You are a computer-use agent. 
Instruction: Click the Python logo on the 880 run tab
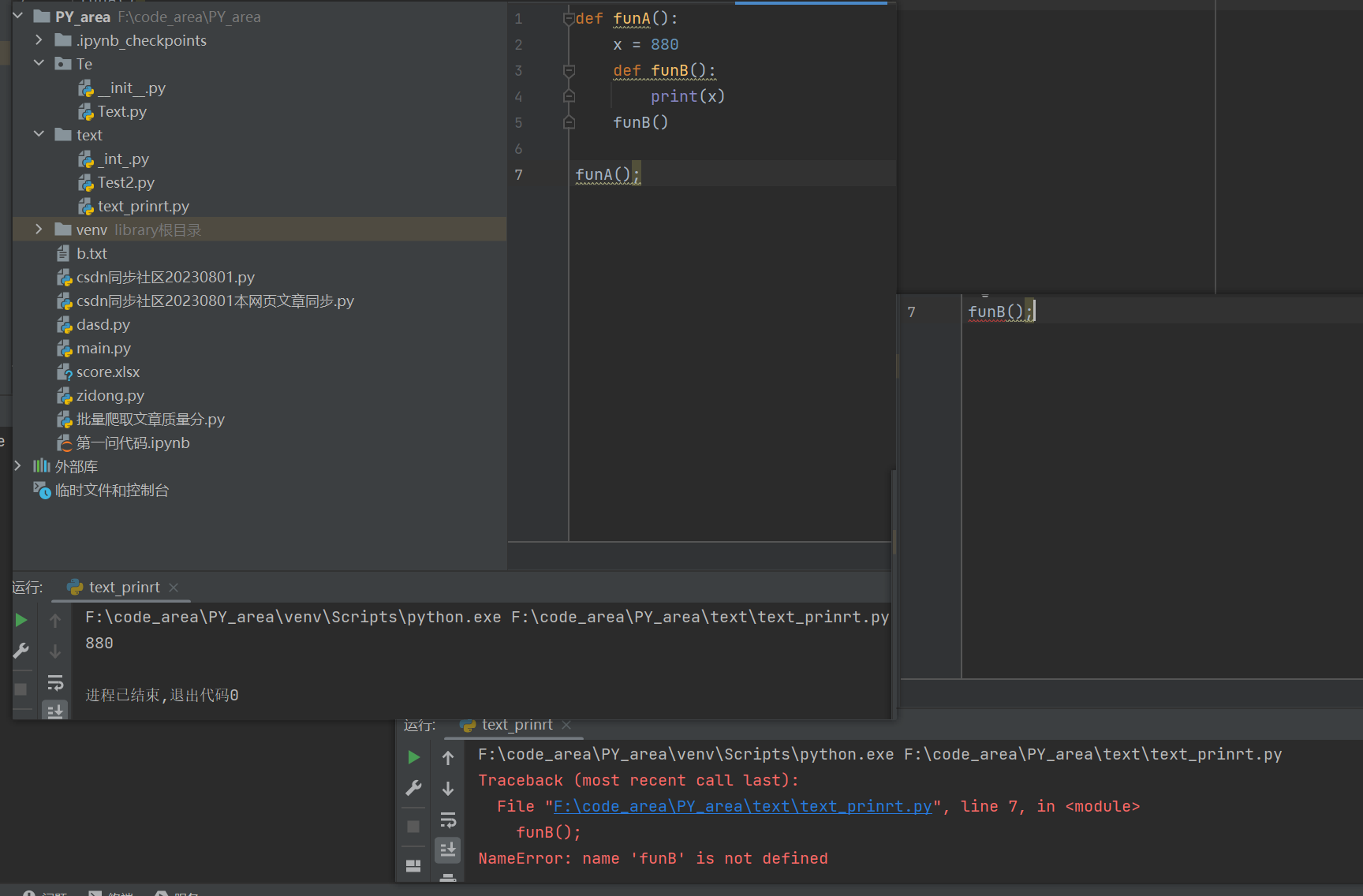75,588
